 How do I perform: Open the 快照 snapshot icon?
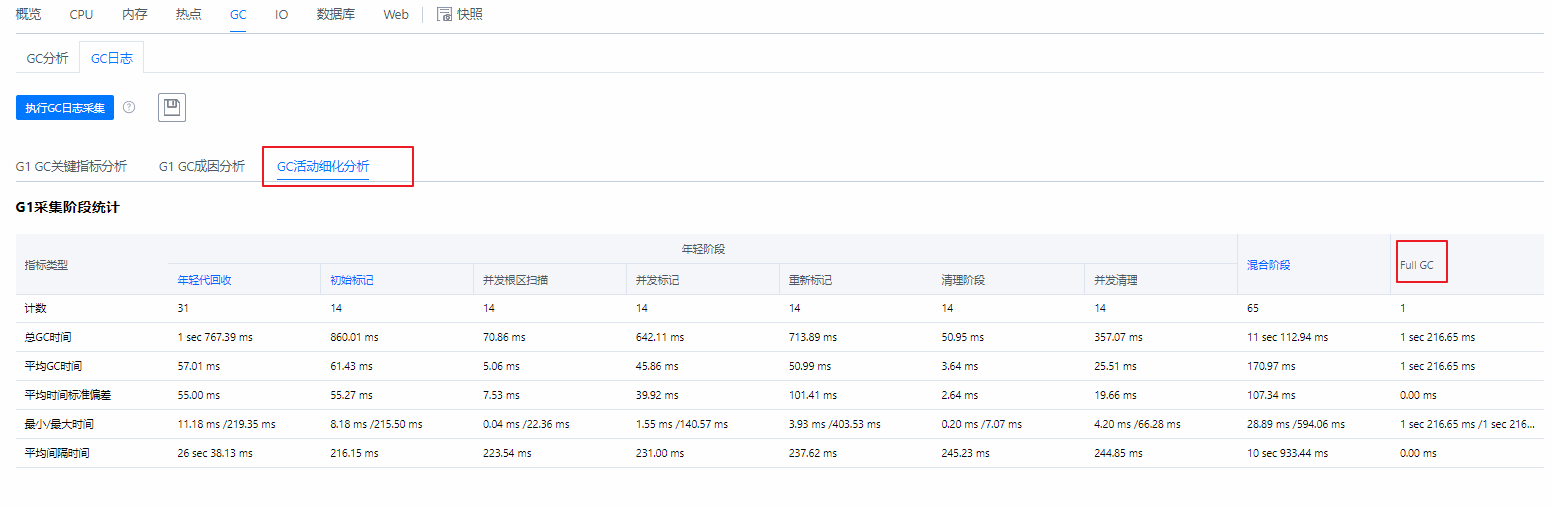pos(445,15)
